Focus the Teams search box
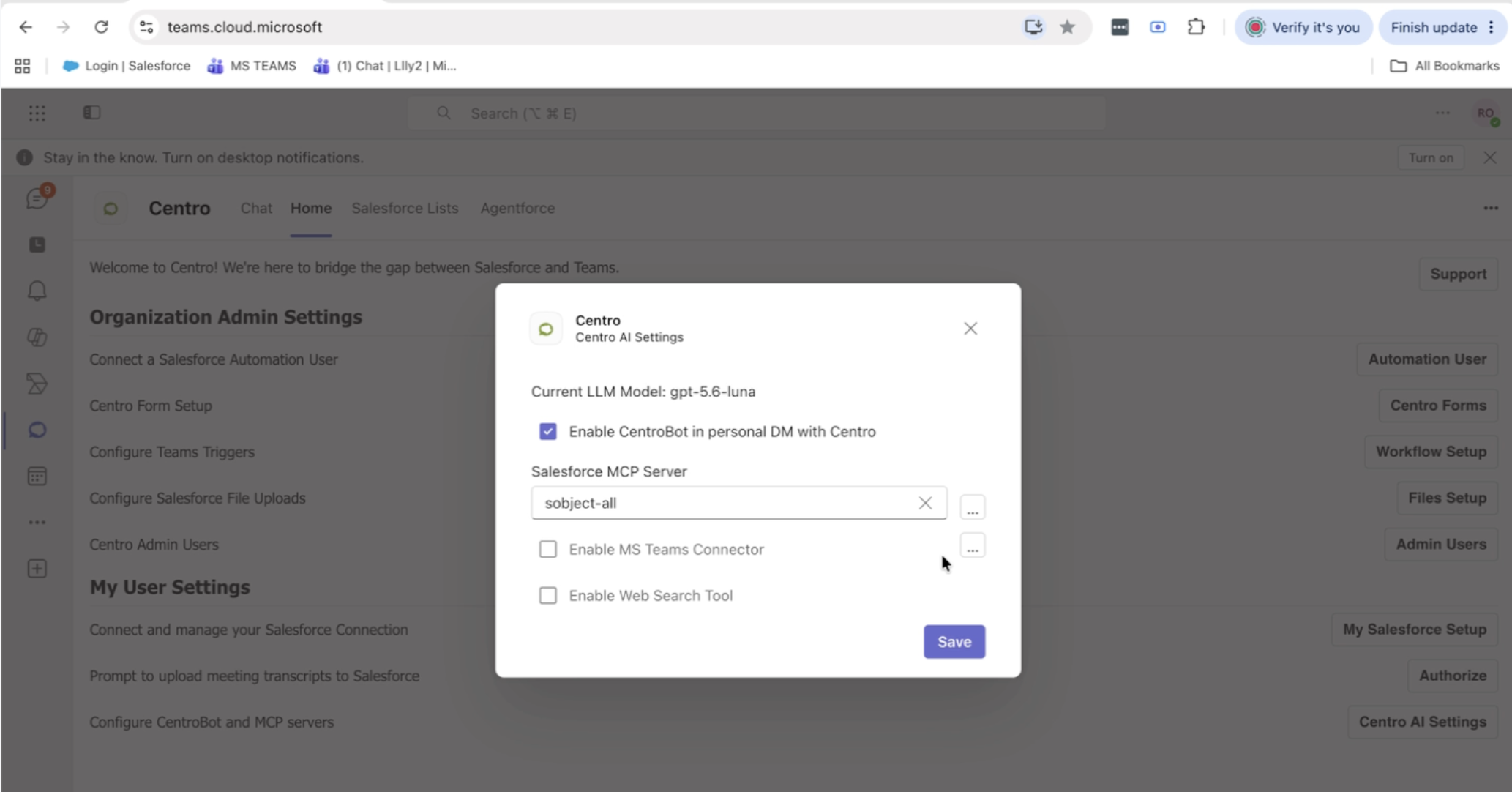 pyautogui.click(x=756, y=113)
